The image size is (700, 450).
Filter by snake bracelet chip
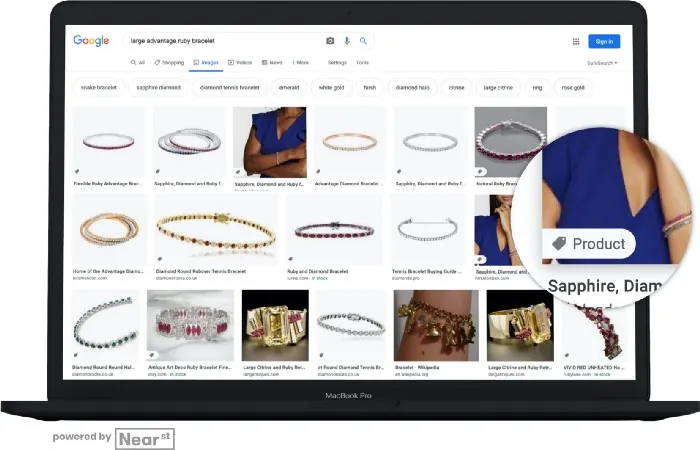point(99,88)
